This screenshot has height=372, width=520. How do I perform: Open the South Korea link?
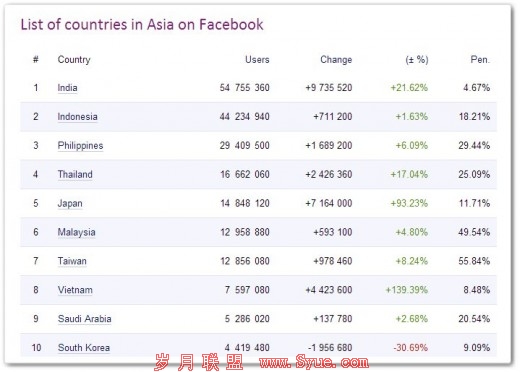[84, 348]
